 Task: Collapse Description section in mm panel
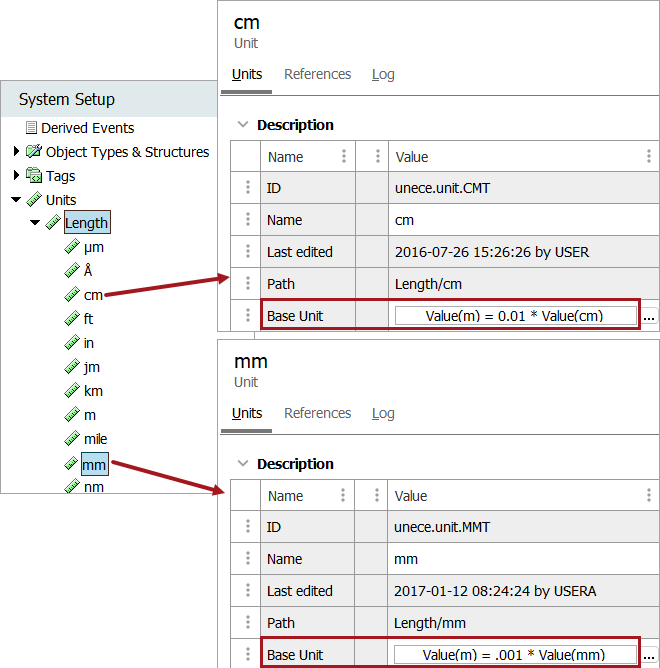click(243, 463)
